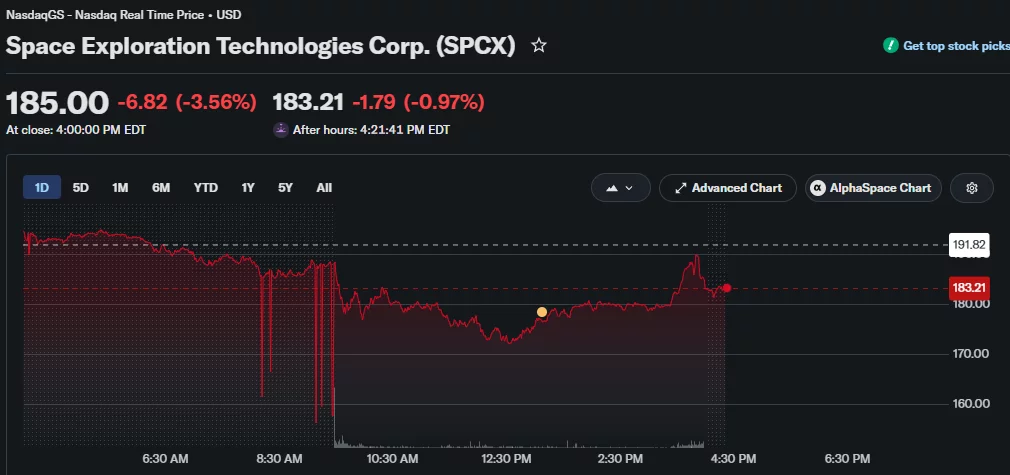Image resolution: width=1010 pixels, height=475 pixels.
Task: Click the green Get top stock picks icon
Action: [891, 46]
